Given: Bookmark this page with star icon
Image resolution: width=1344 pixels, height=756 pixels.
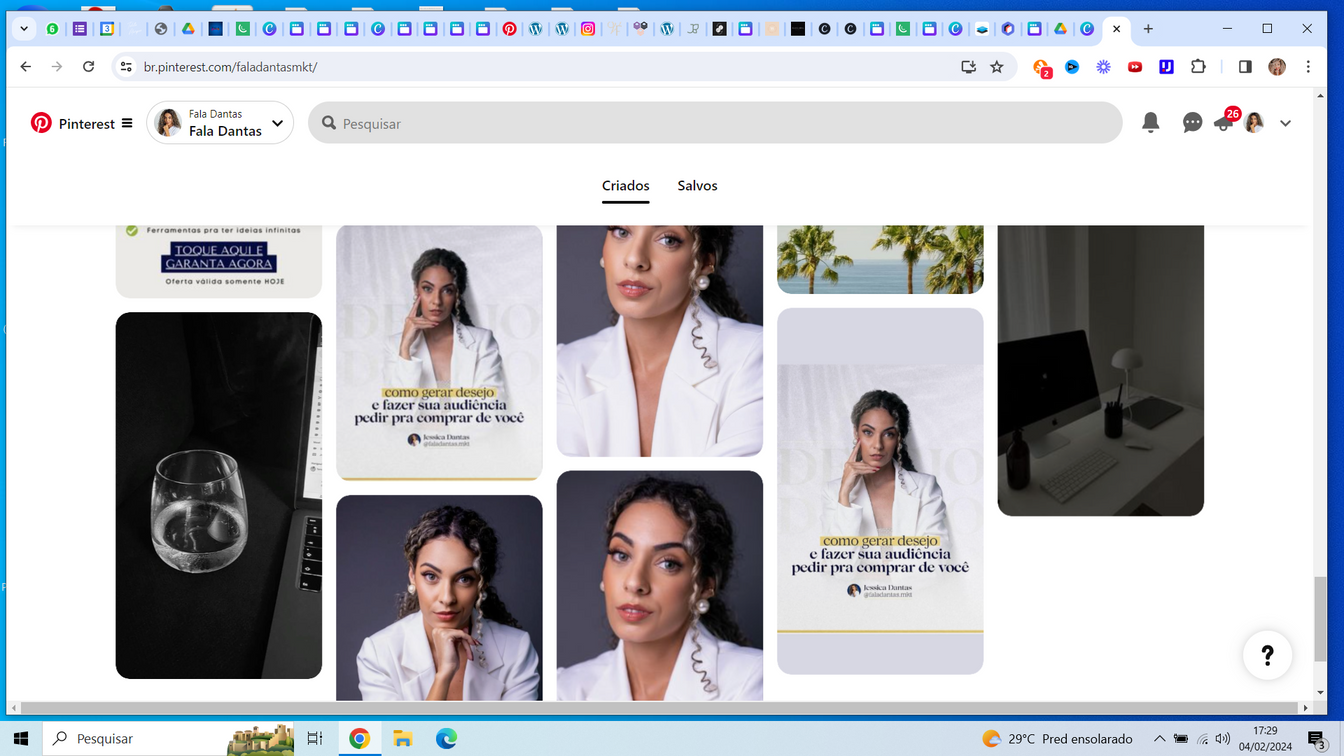Looking at the screenshot, I should coord(996,67).
